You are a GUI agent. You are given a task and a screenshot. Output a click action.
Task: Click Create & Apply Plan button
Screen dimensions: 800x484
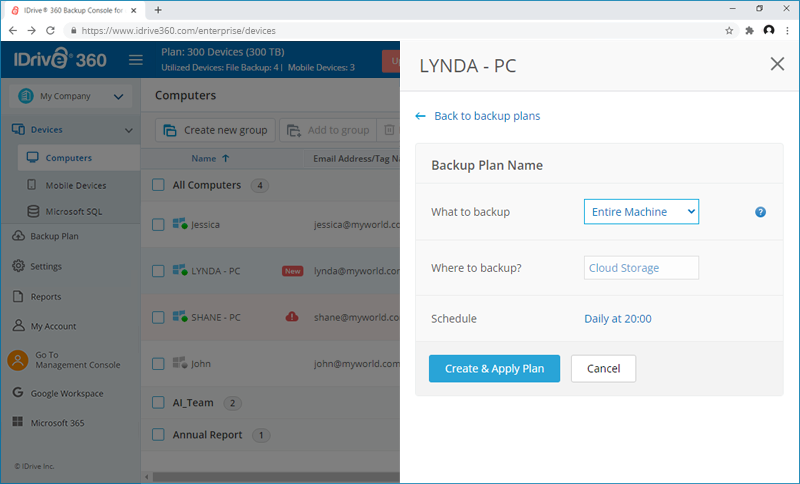[494, 368]
